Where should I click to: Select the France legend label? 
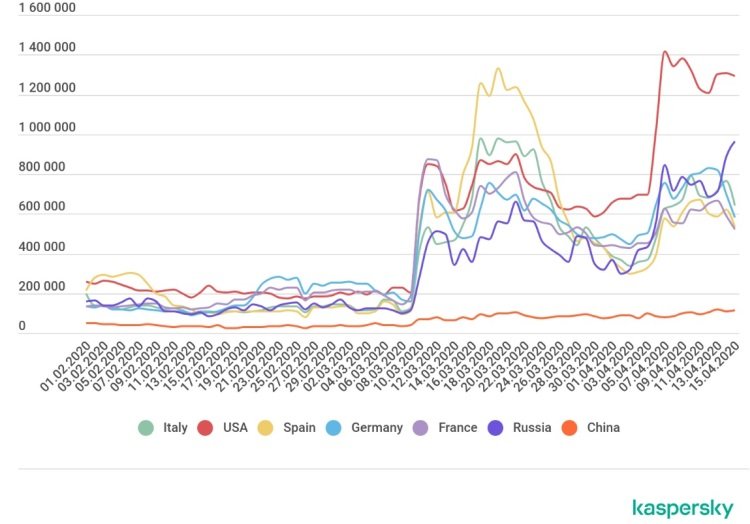point(458,427)
